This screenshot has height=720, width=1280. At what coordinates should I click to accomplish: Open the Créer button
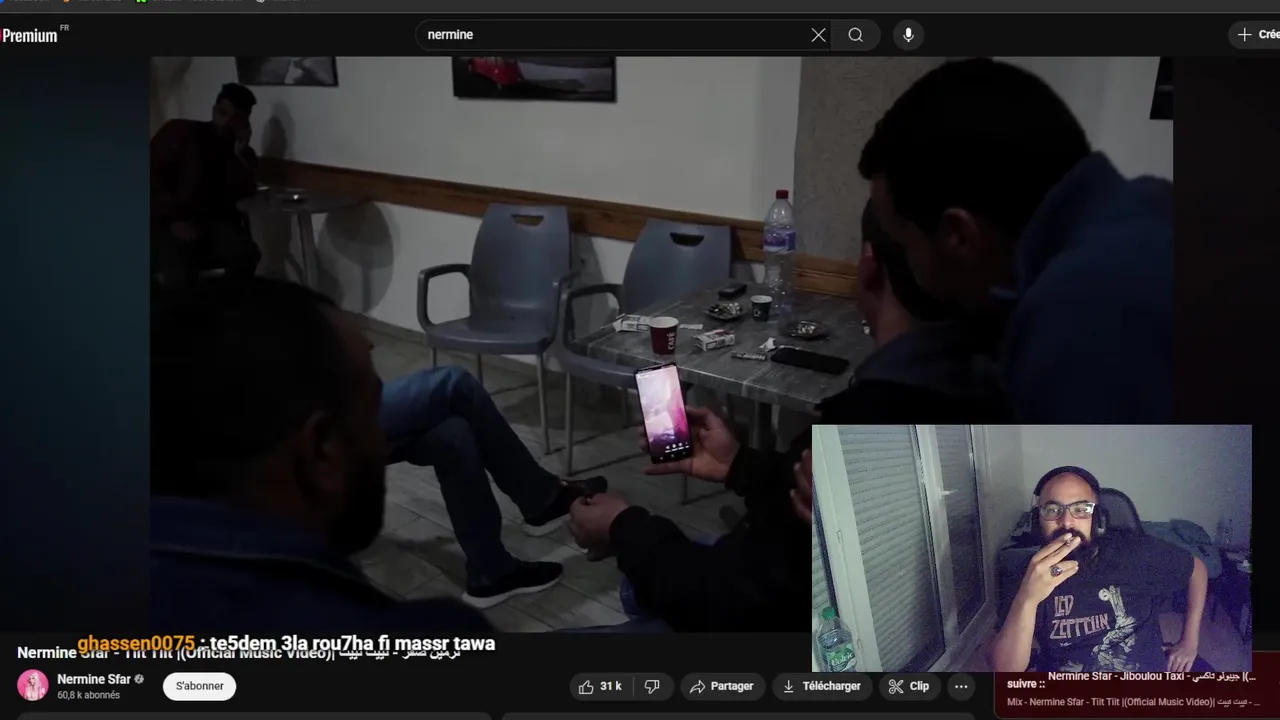click(1256, 34)
